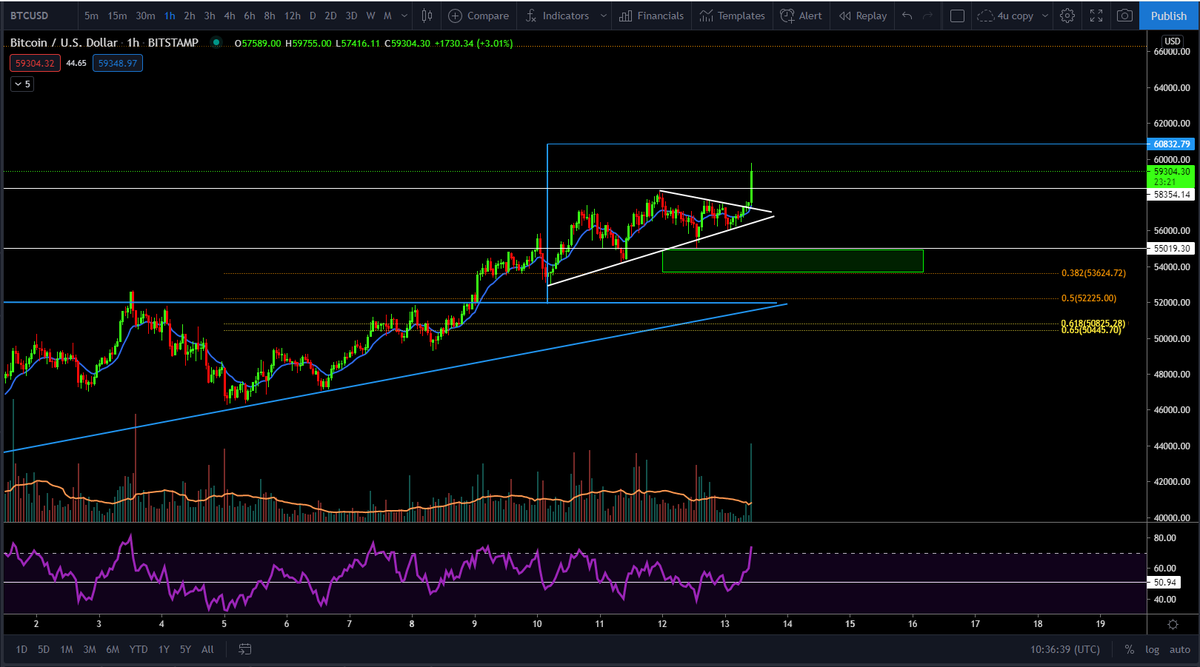
Task: Toggle logarithmic scale with 'log'
Action: point(1151,649)
